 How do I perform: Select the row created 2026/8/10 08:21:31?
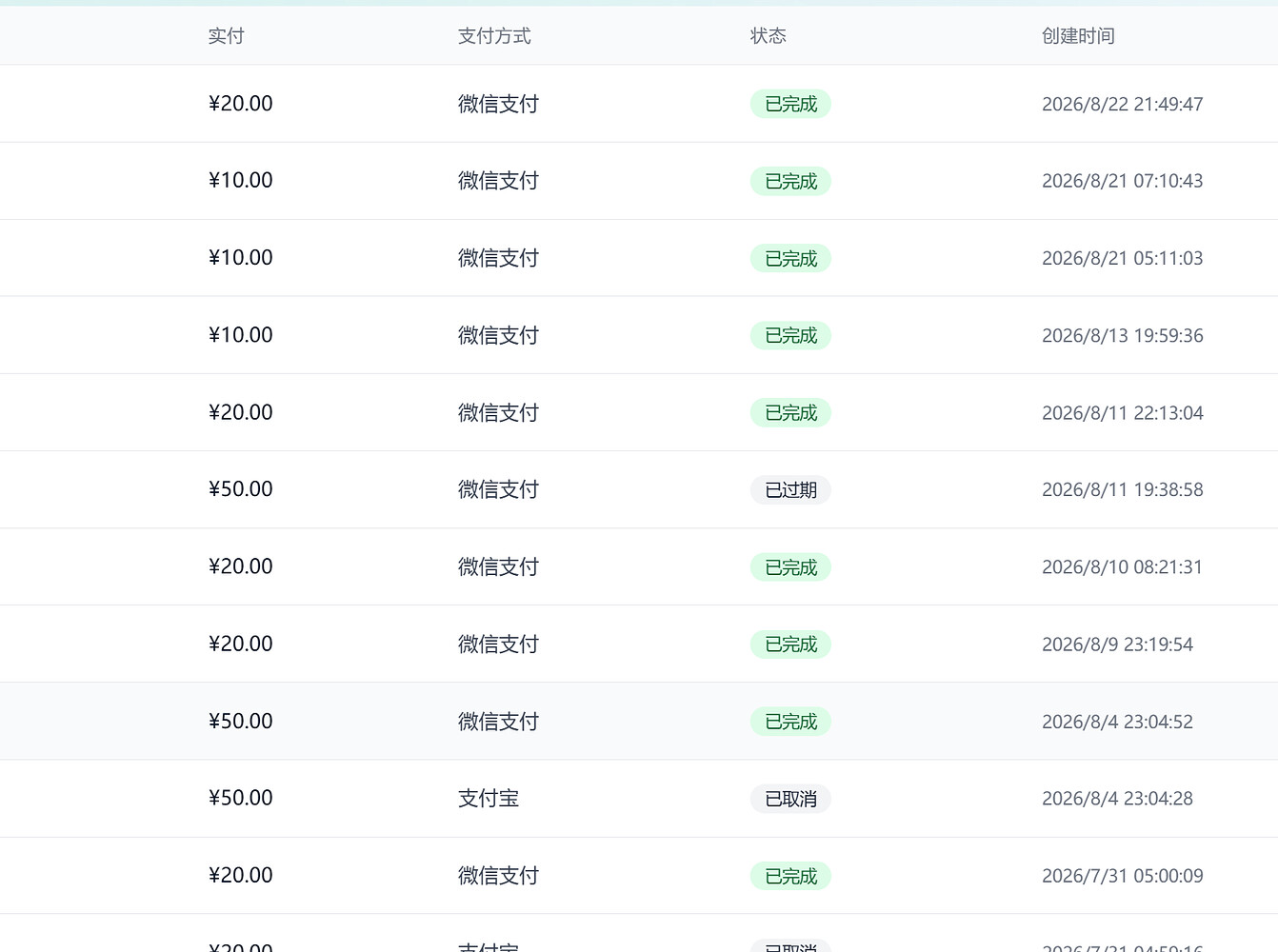[x=639, y=566]
